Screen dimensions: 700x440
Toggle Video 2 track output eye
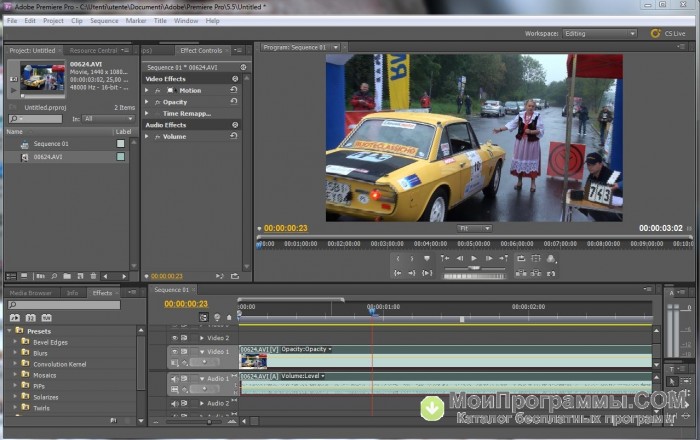click(175, 338)
